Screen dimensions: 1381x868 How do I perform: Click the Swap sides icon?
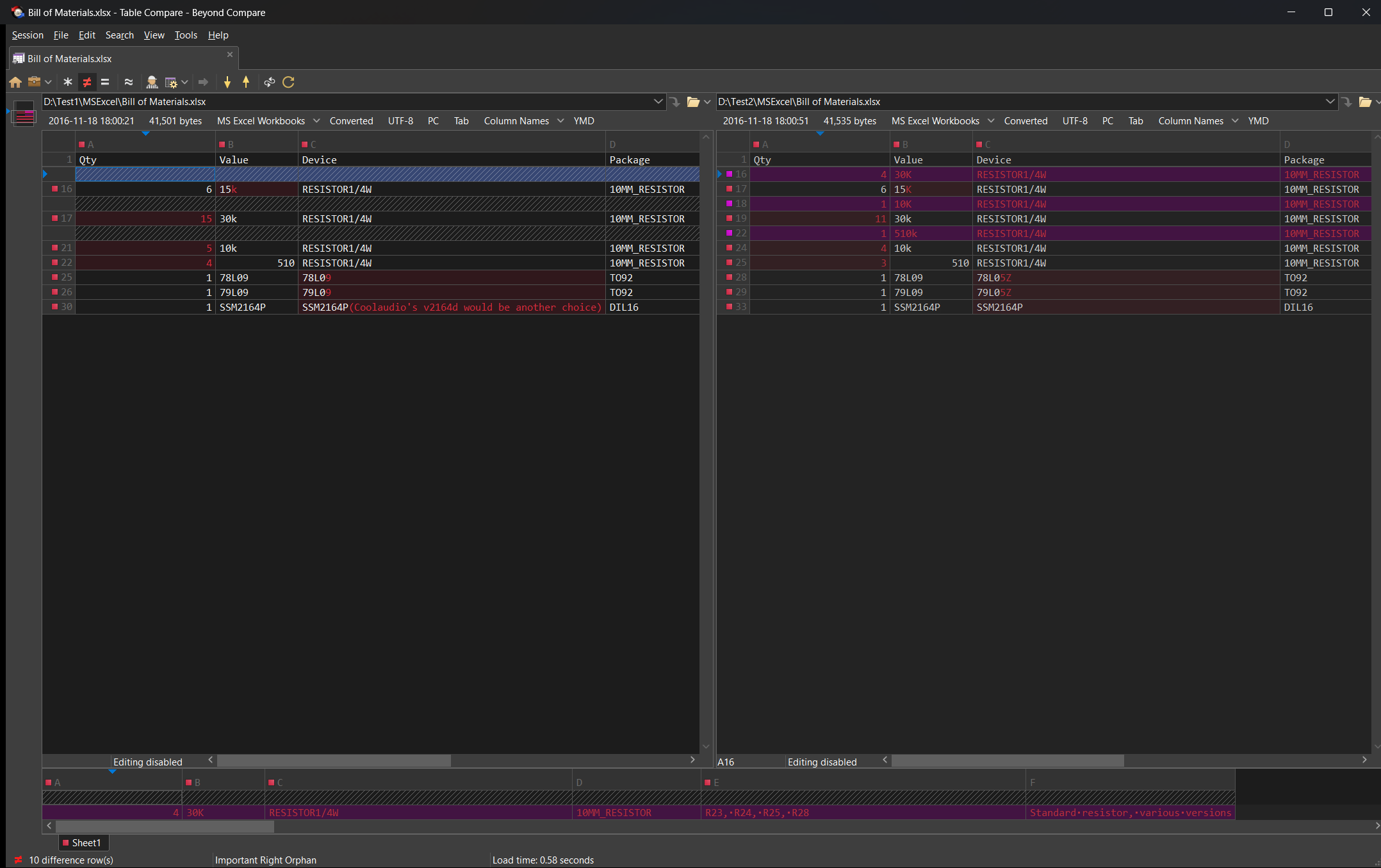tap(269, 82)
